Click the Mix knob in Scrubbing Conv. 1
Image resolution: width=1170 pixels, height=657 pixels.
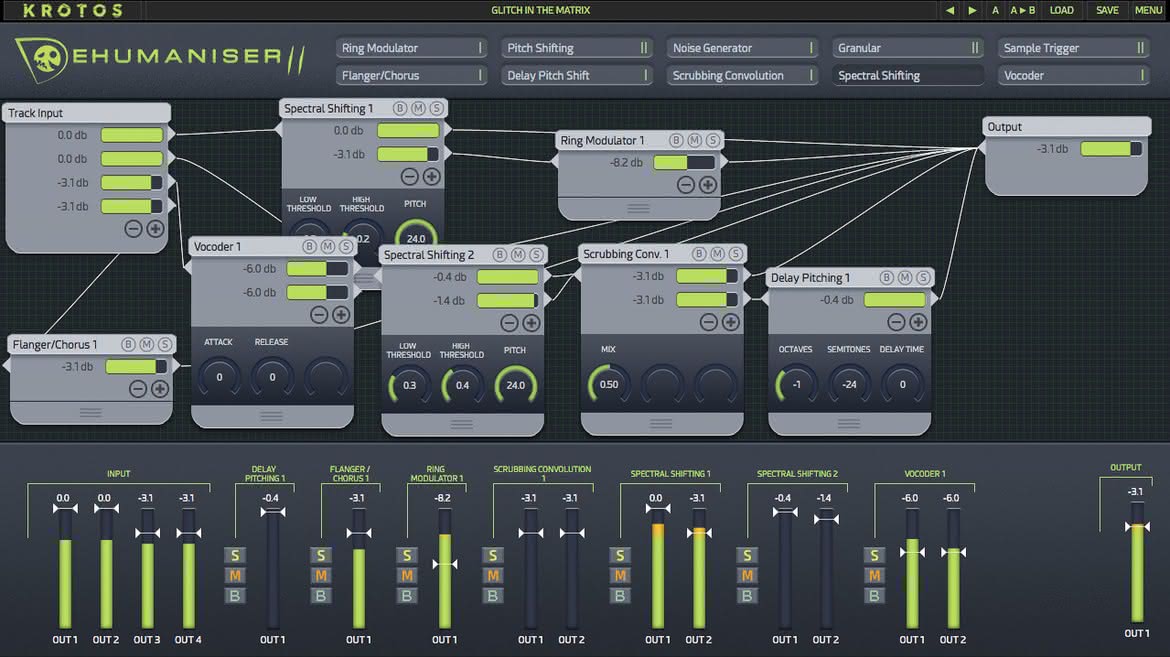pyautogui.click(x=609, y=384)
